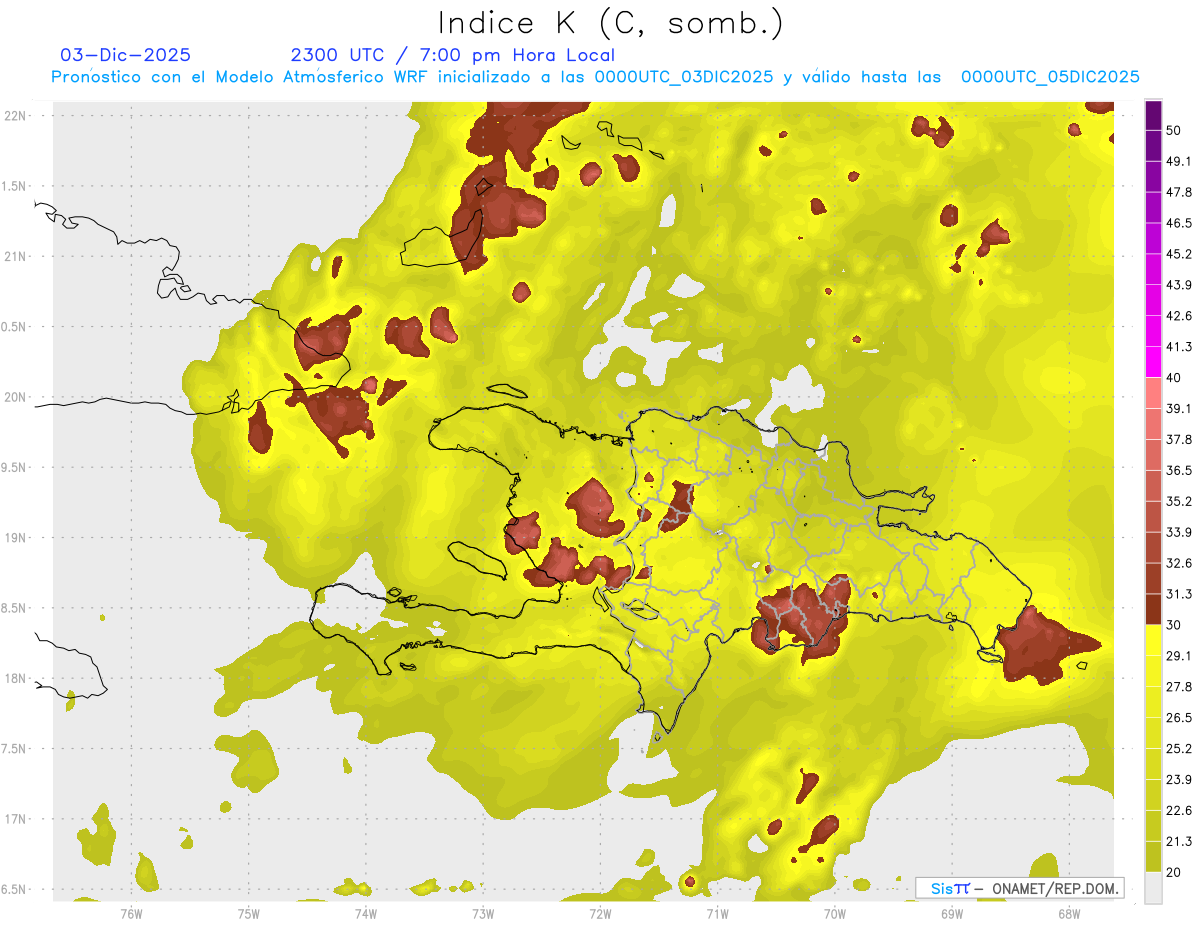Image resolution: width=1200 pixels, height=927 pixels.
Task: Click the gray swatch below legend value 20
Action: pos(1153,887)
